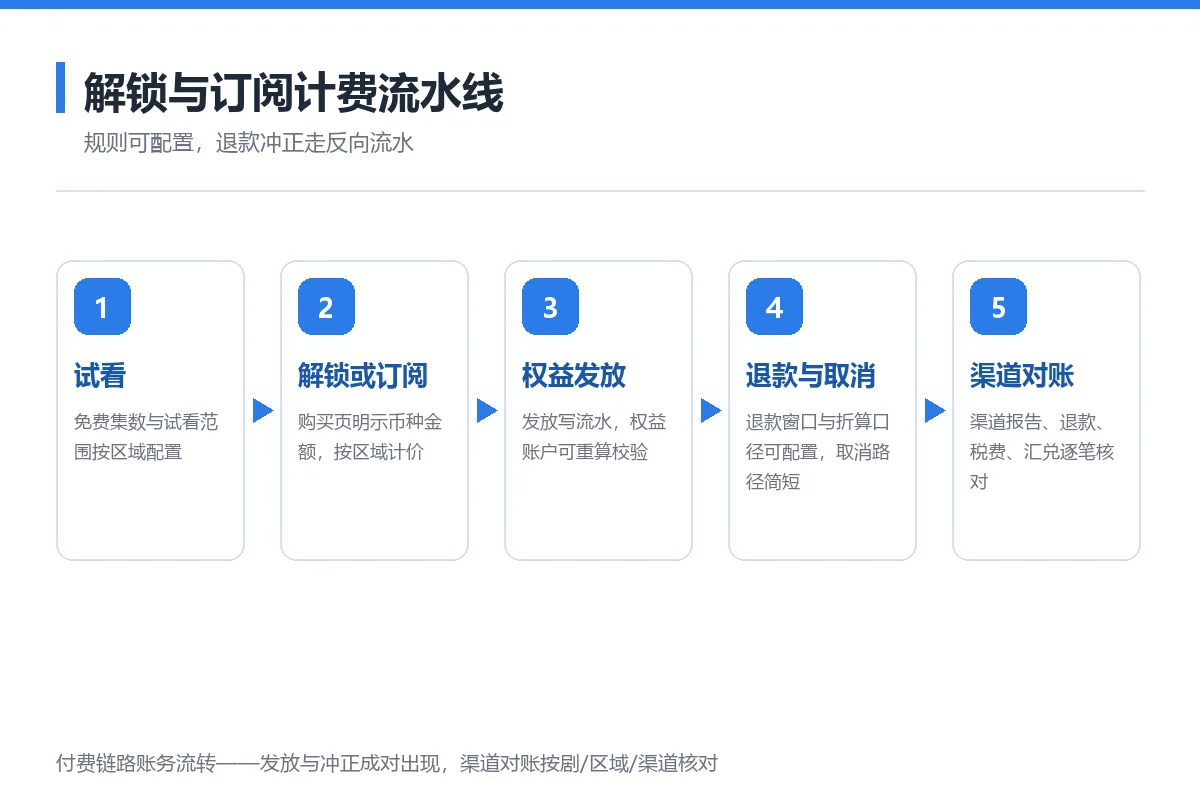Click the title 解锁与订阅计费流水线
Viewport: 1200px width, 800px height.
293,93
